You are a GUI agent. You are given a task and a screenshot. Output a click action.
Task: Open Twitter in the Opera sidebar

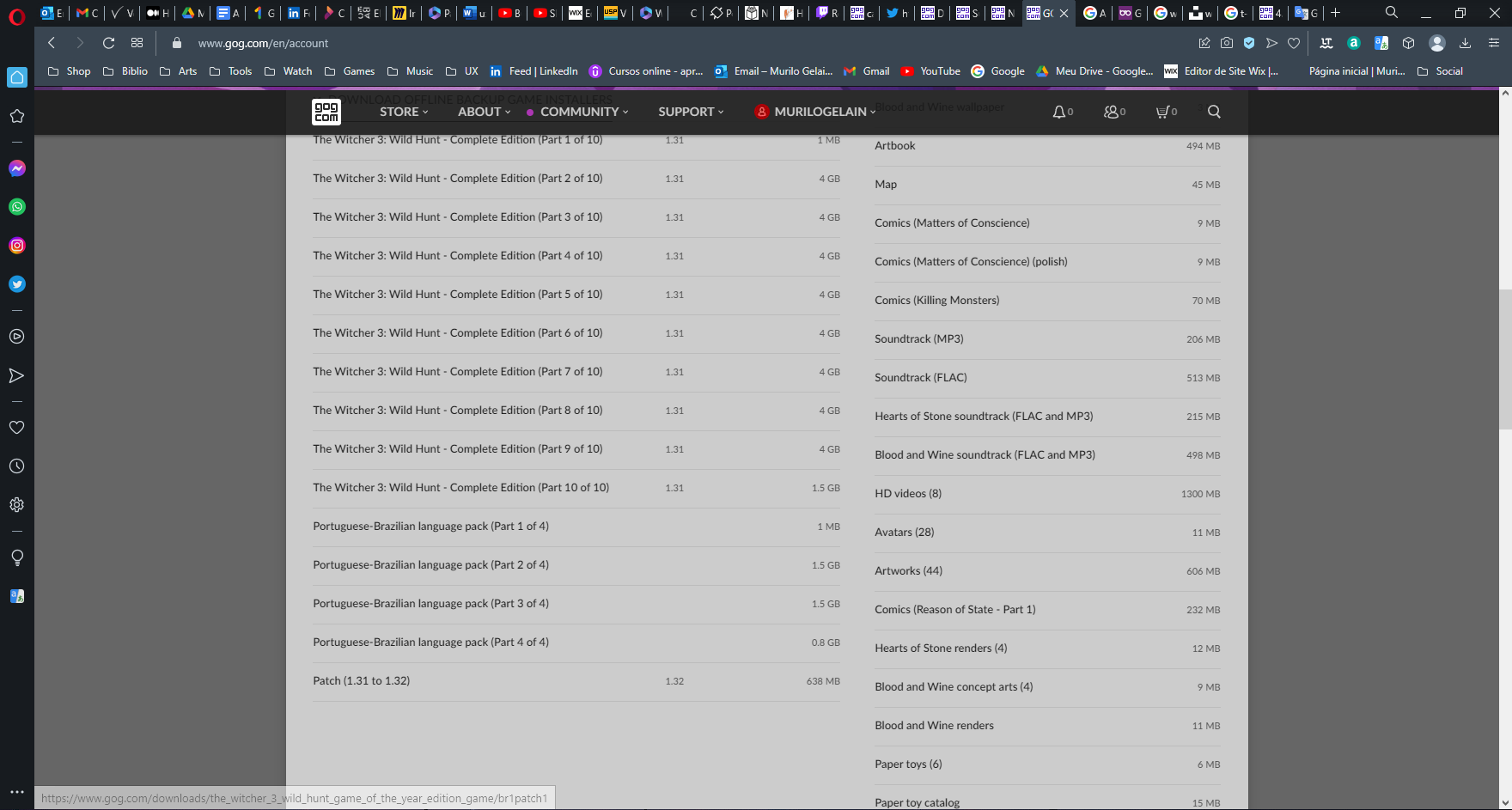[16, 284]
